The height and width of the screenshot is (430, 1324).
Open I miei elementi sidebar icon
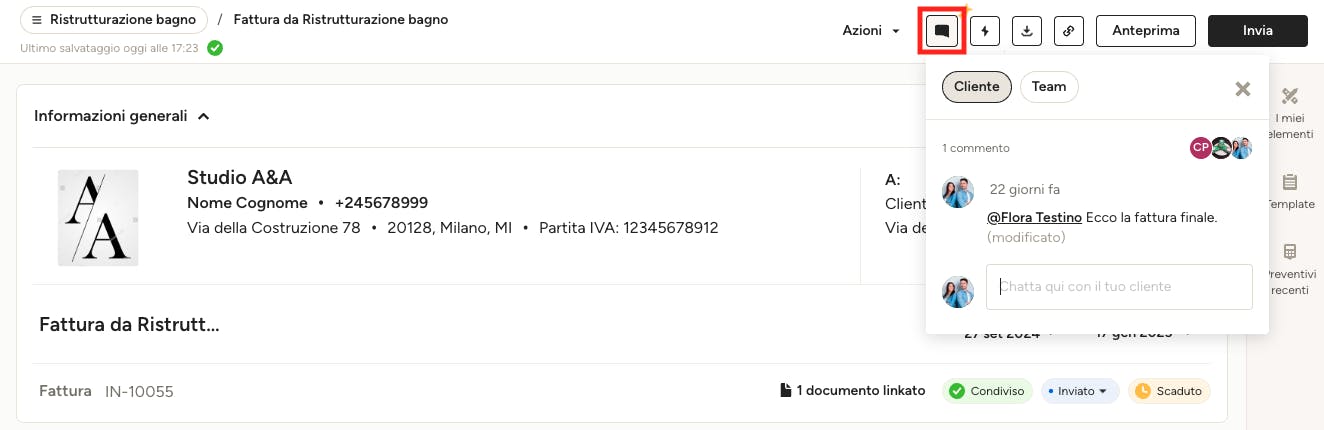pos(1290,96)
